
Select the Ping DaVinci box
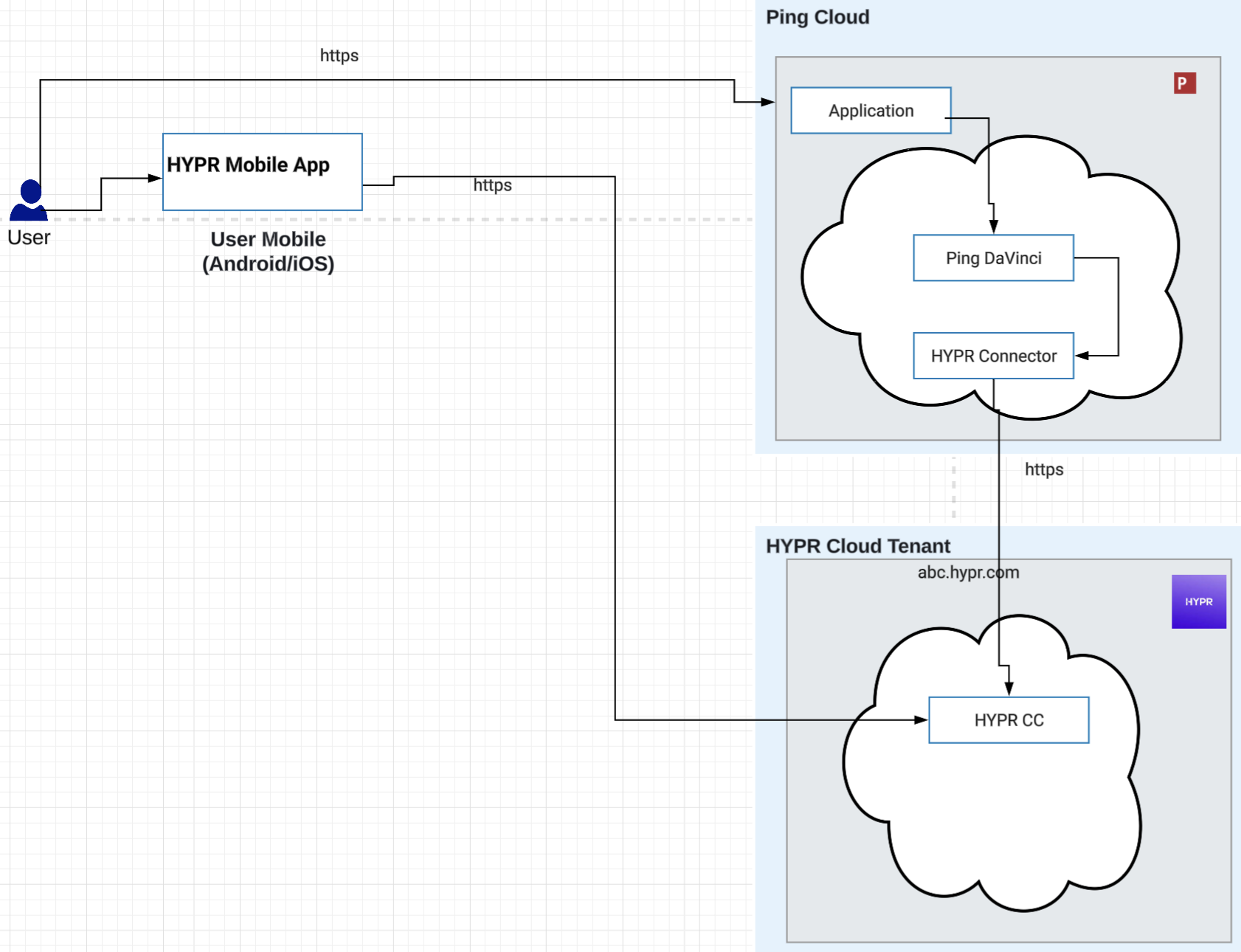993,258
